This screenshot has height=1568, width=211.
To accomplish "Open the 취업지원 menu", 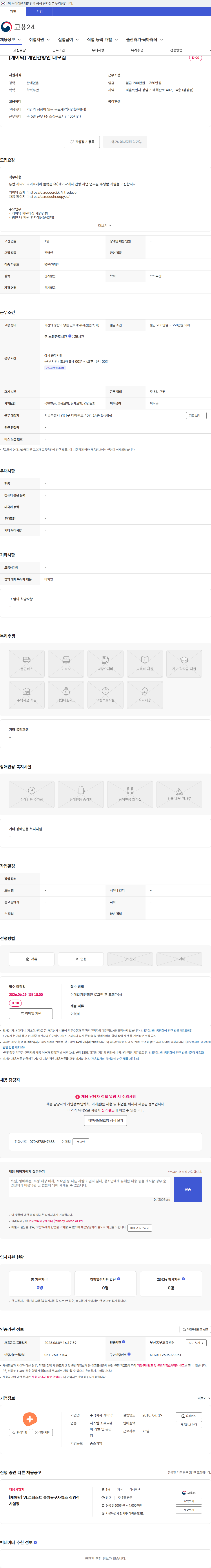I will 40,40.
